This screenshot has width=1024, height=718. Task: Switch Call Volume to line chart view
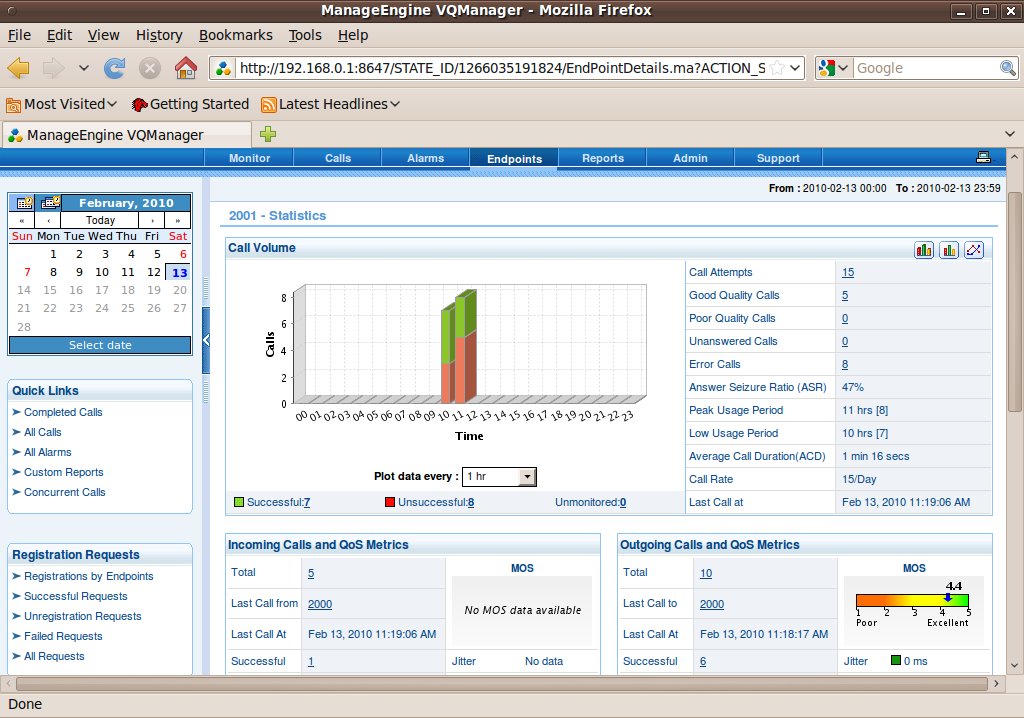(x=974, y=250)
